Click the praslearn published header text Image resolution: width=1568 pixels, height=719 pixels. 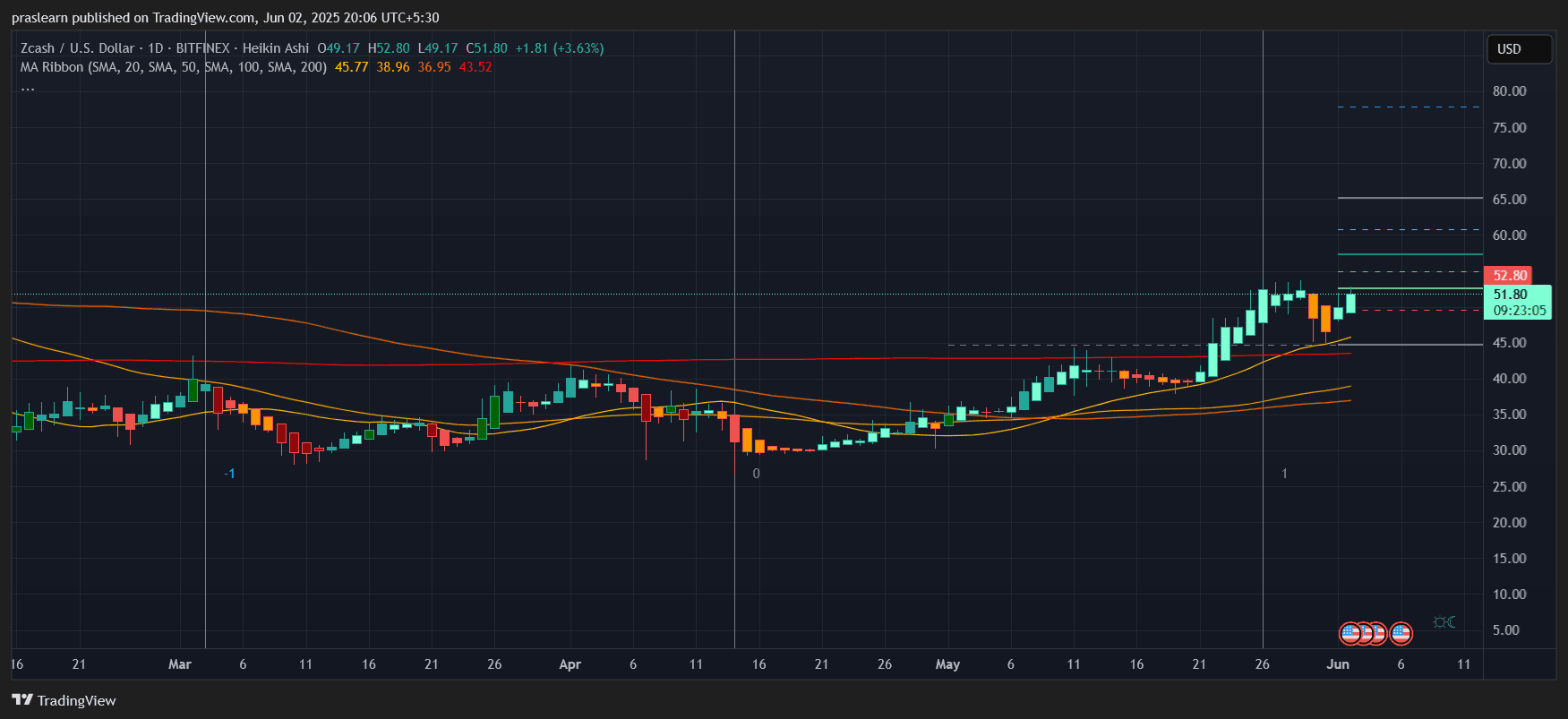226,18
